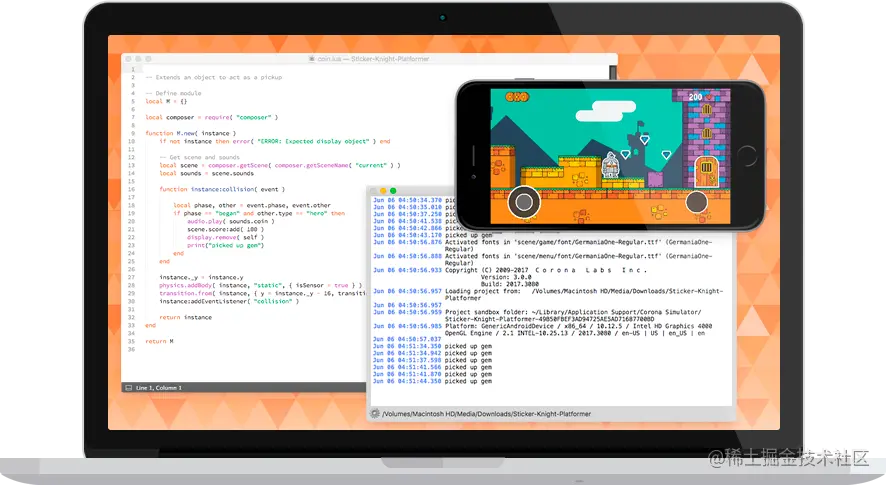
Task: Tap the purple crate on the ground
Action: [655, 179]
